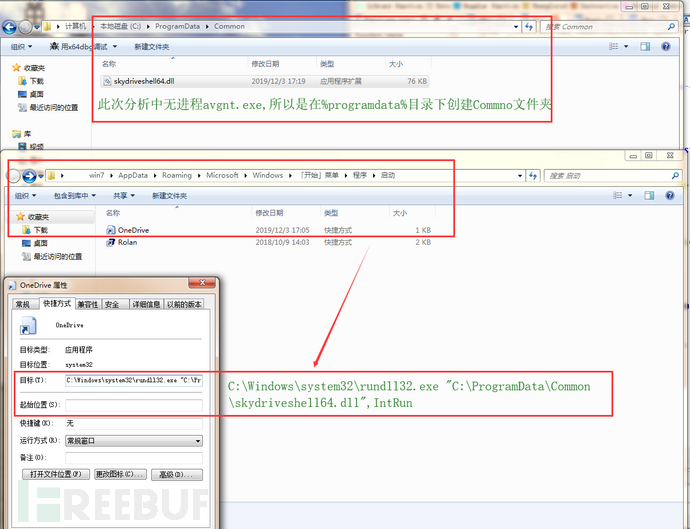Click search magnifier in 搜索 Common box

pyautogui.click(x=671, y=27)
